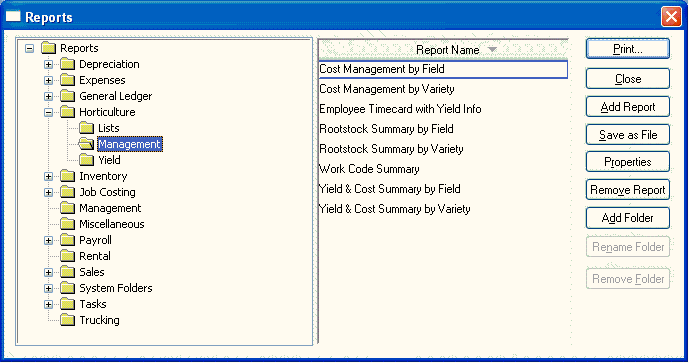This screenshot has height=363, width=689.
Task: Select the Rootstock Summary by Field report
Action: click(x=443, y=129)
